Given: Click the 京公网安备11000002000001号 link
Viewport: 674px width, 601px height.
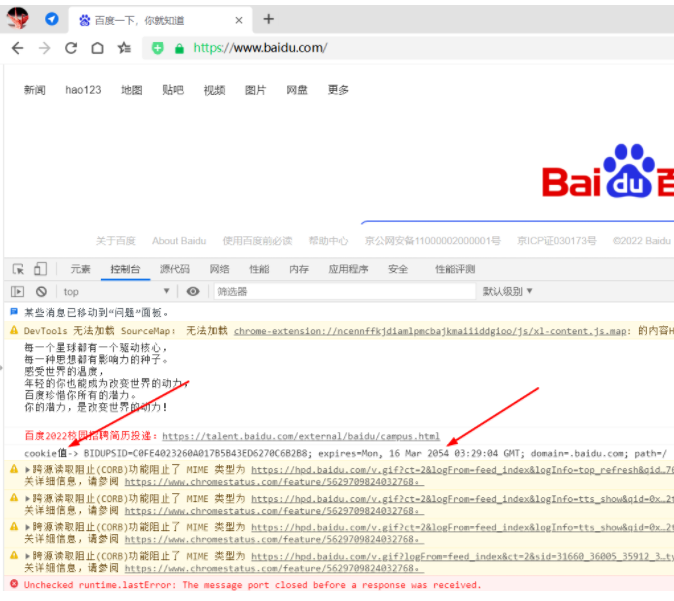Looking at the screenshot, I should tap(432, 241).
